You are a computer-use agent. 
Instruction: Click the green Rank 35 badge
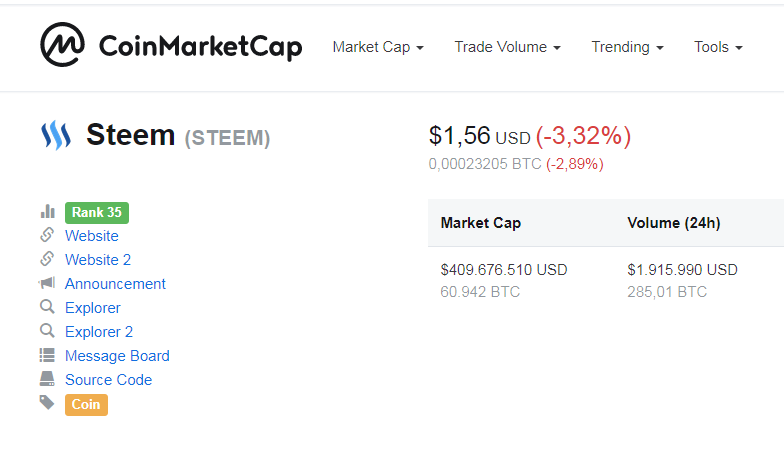[97, 212]
